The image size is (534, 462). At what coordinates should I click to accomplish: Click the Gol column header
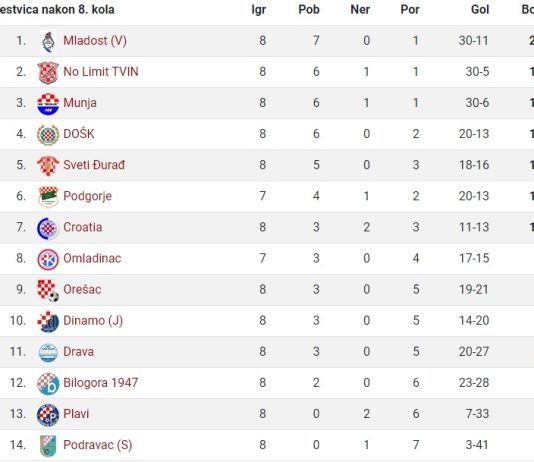pos(480,10)
